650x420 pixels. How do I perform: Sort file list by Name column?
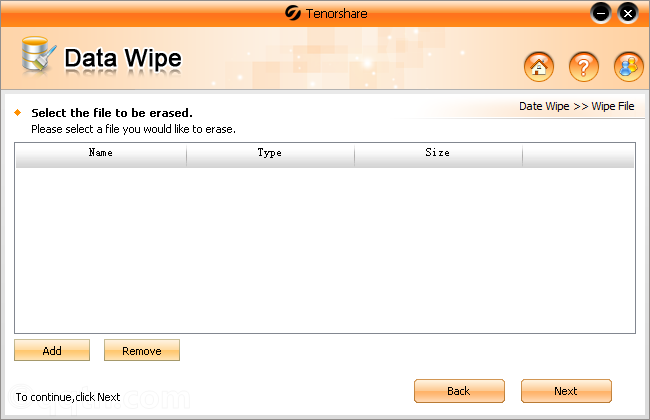click(x=100, y=153)
